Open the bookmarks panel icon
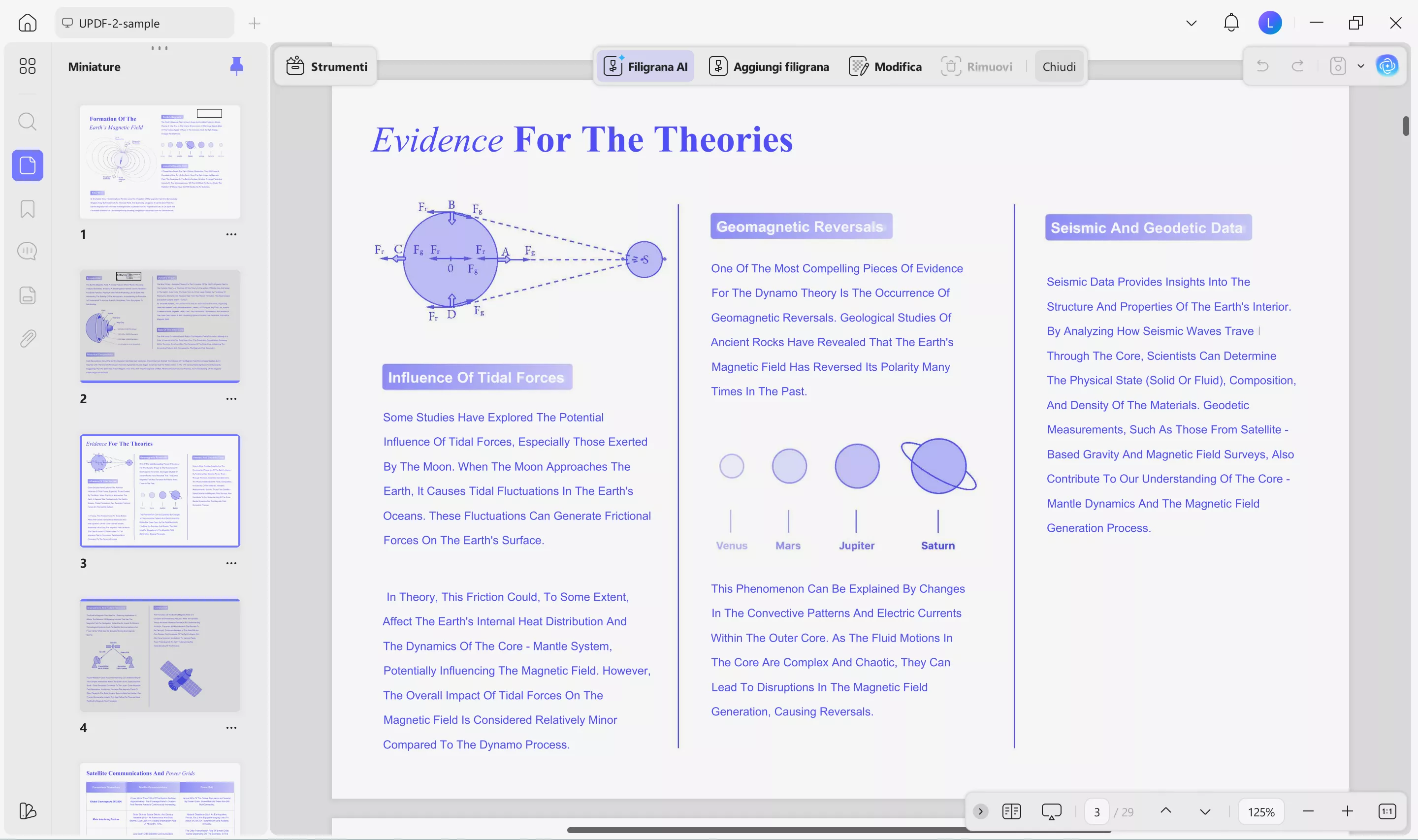1418x840 pixels. click(27, 209)
